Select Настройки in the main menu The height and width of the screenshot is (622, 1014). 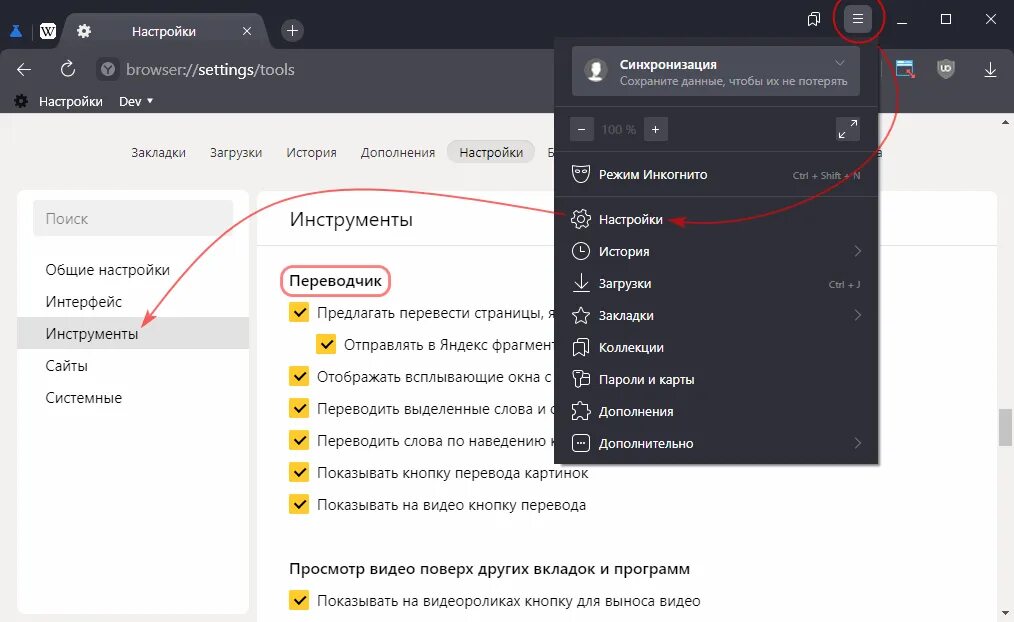716,219
